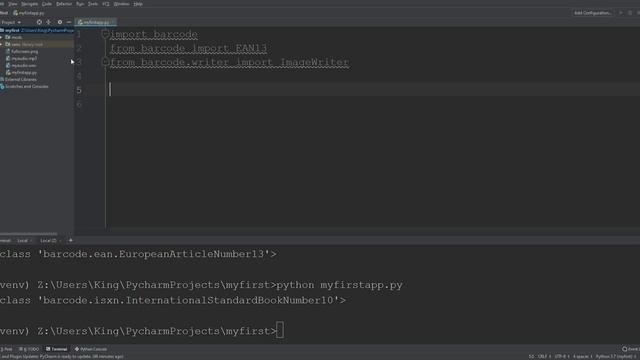Click the Run play icon in toolbar

tap(621, 13)
